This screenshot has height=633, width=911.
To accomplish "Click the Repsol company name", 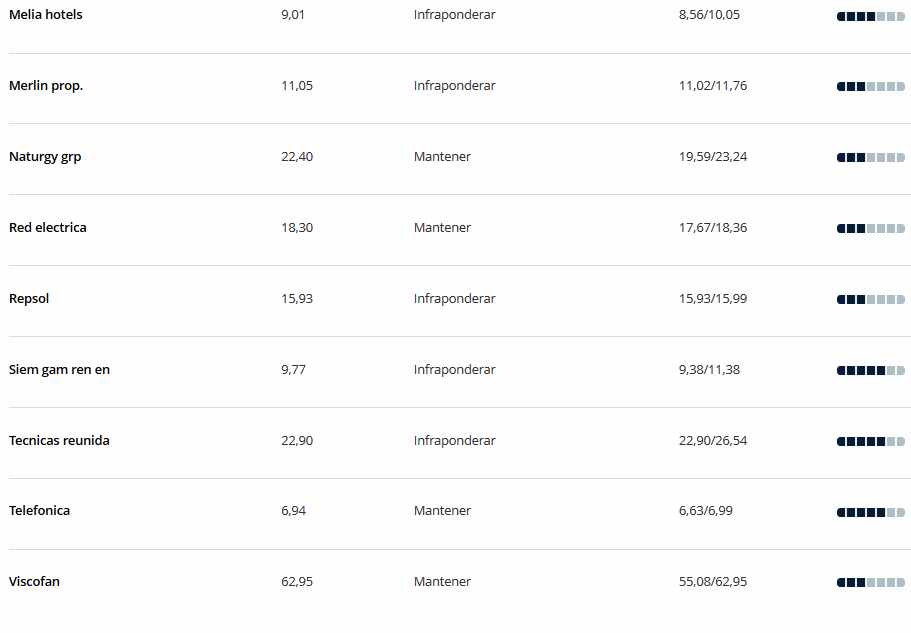I will (29, 299).
